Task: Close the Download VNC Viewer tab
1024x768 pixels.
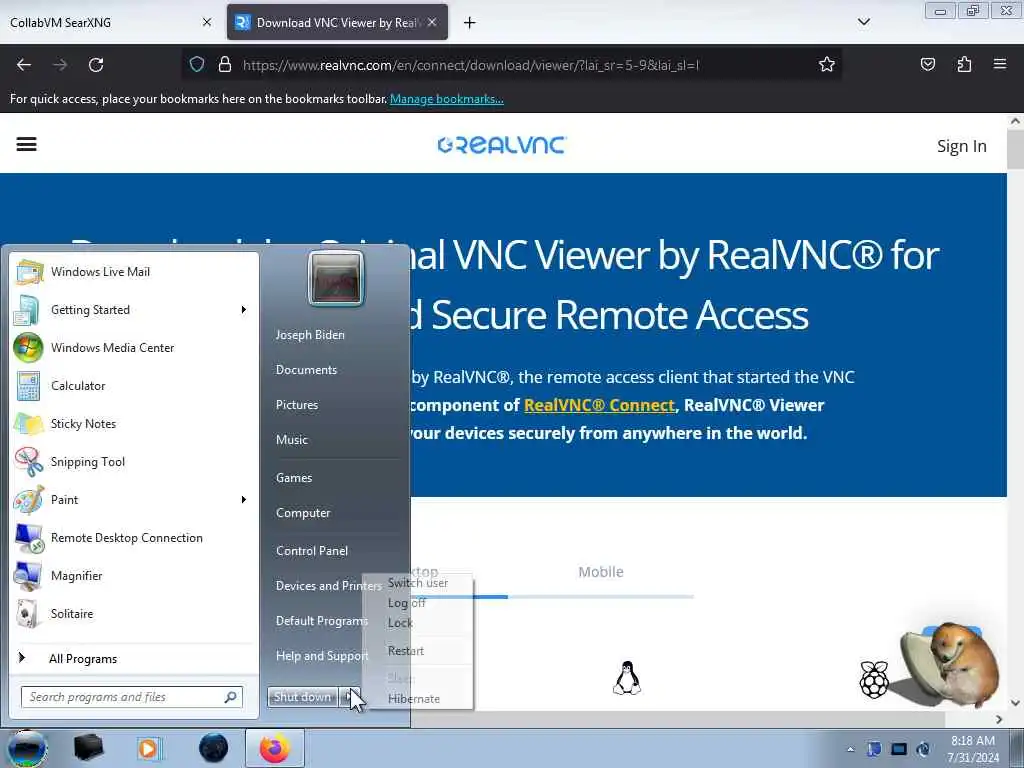Action: click(x=432, y=22)
